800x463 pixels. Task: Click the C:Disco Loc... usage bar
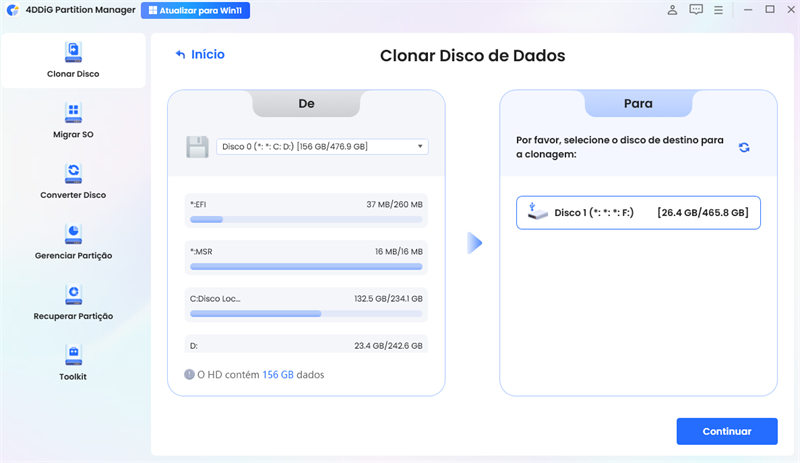click(x=306, y=313)
